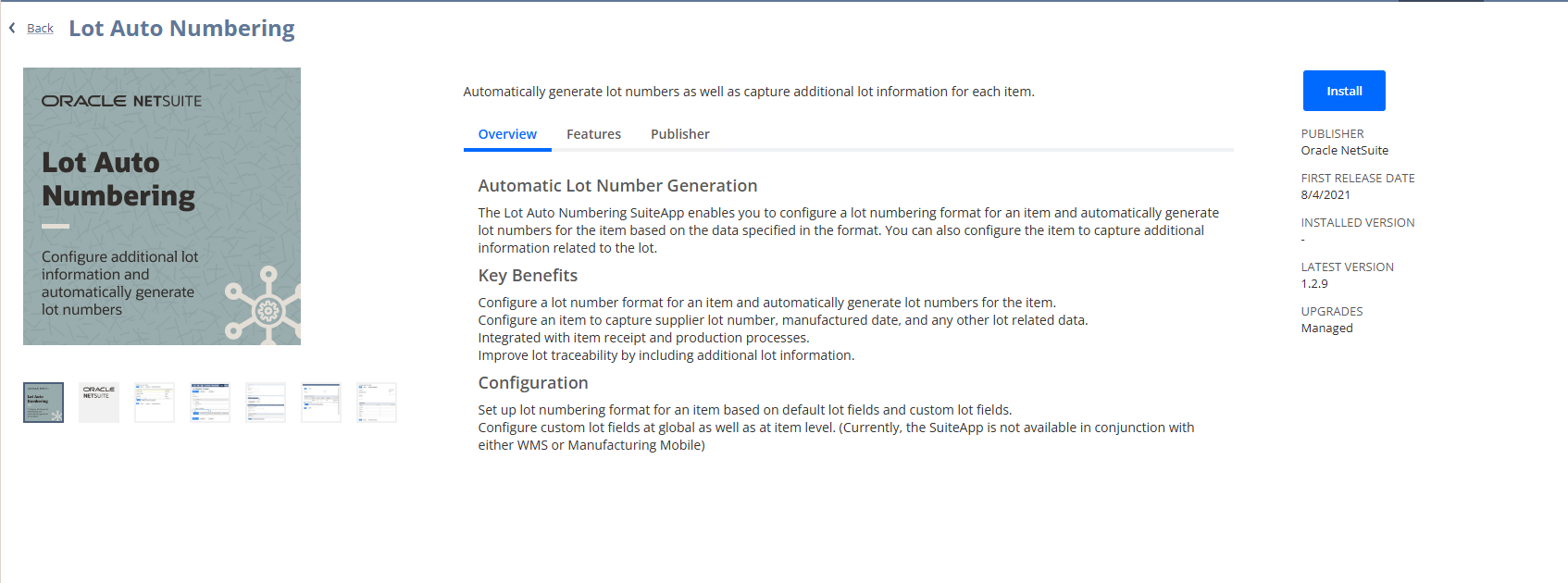Click the latest version number 1.2.9

(x=1314, y=284)
